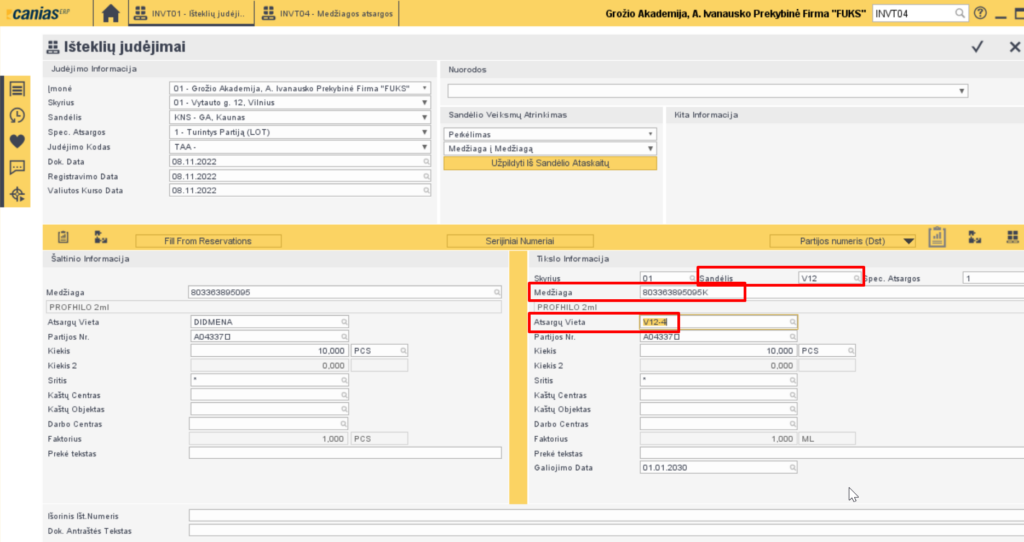This screenshot has height=542, width=1024.
Task: Go to the Home screen icon
Action: [x=111, y=13]
